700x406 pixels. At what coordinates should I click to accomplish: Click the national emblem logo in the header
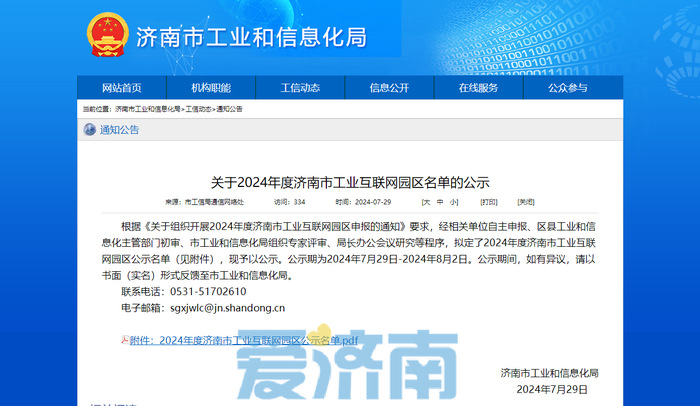tap(108, 35)
